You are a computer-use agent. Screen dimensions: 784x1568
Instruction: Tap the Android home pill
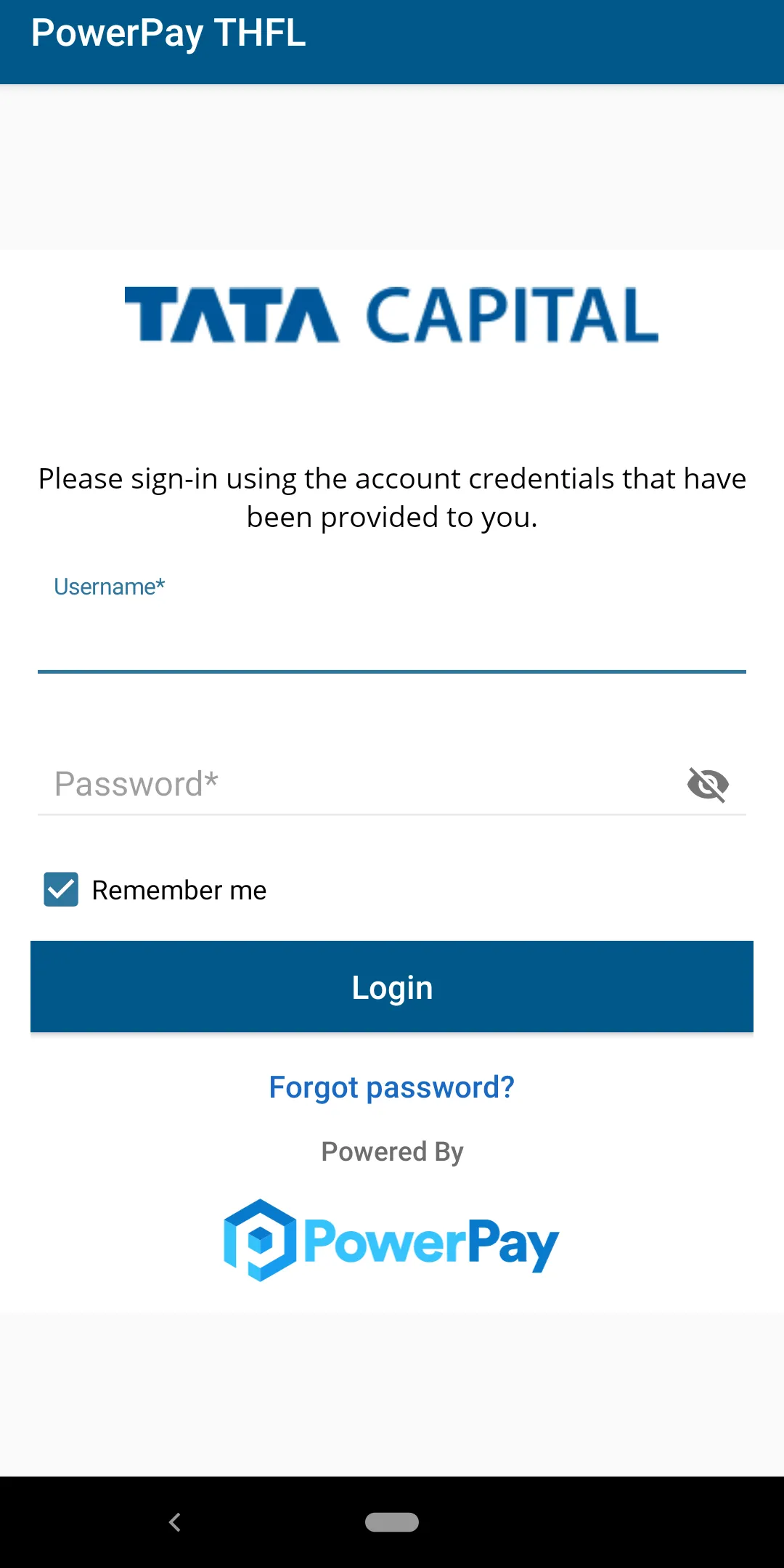(392, 1522)
